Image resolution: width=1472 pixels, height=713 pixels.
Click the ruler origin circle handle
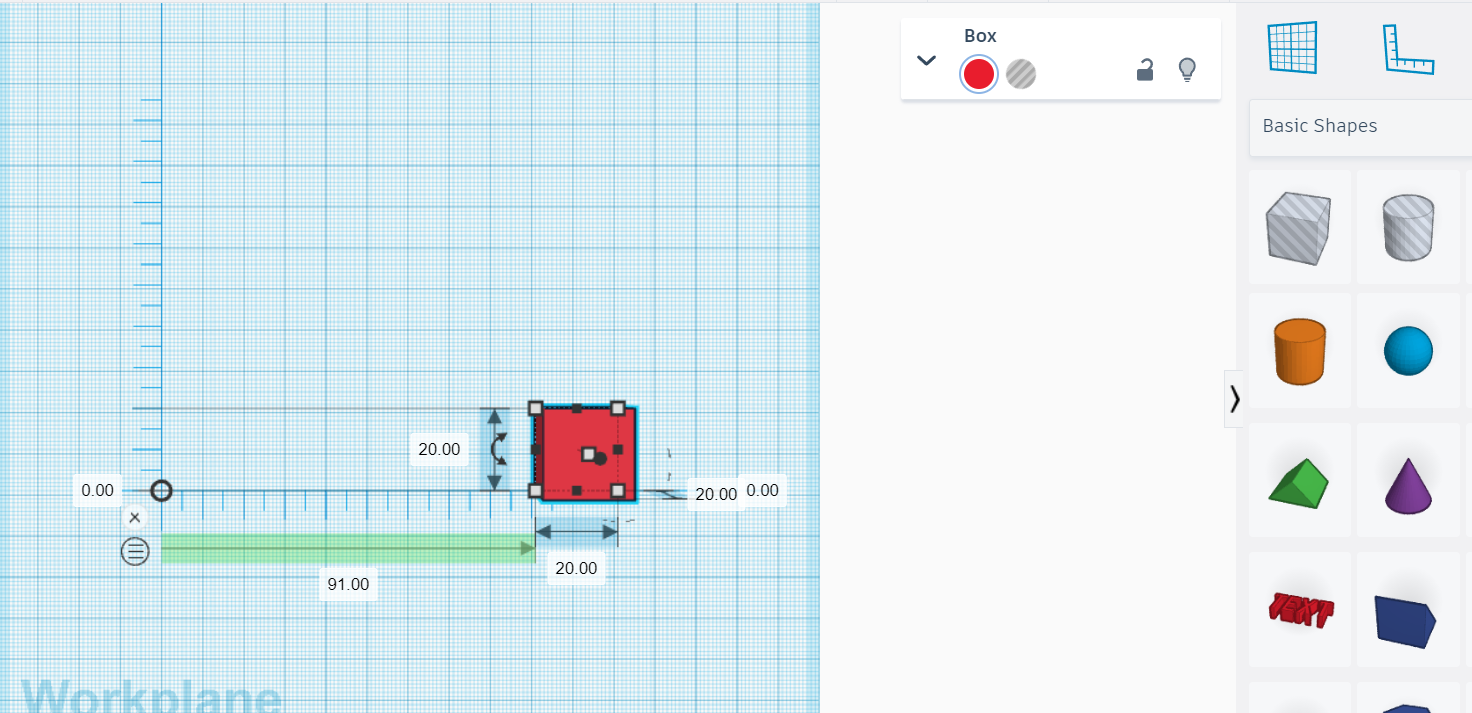pyautogui.click(x=161, y=491)
